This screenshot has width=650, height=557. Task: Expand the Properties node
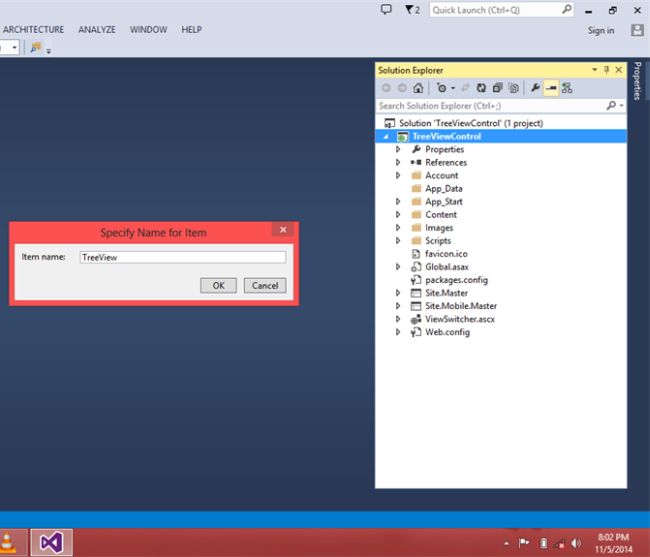pos(398,149)
